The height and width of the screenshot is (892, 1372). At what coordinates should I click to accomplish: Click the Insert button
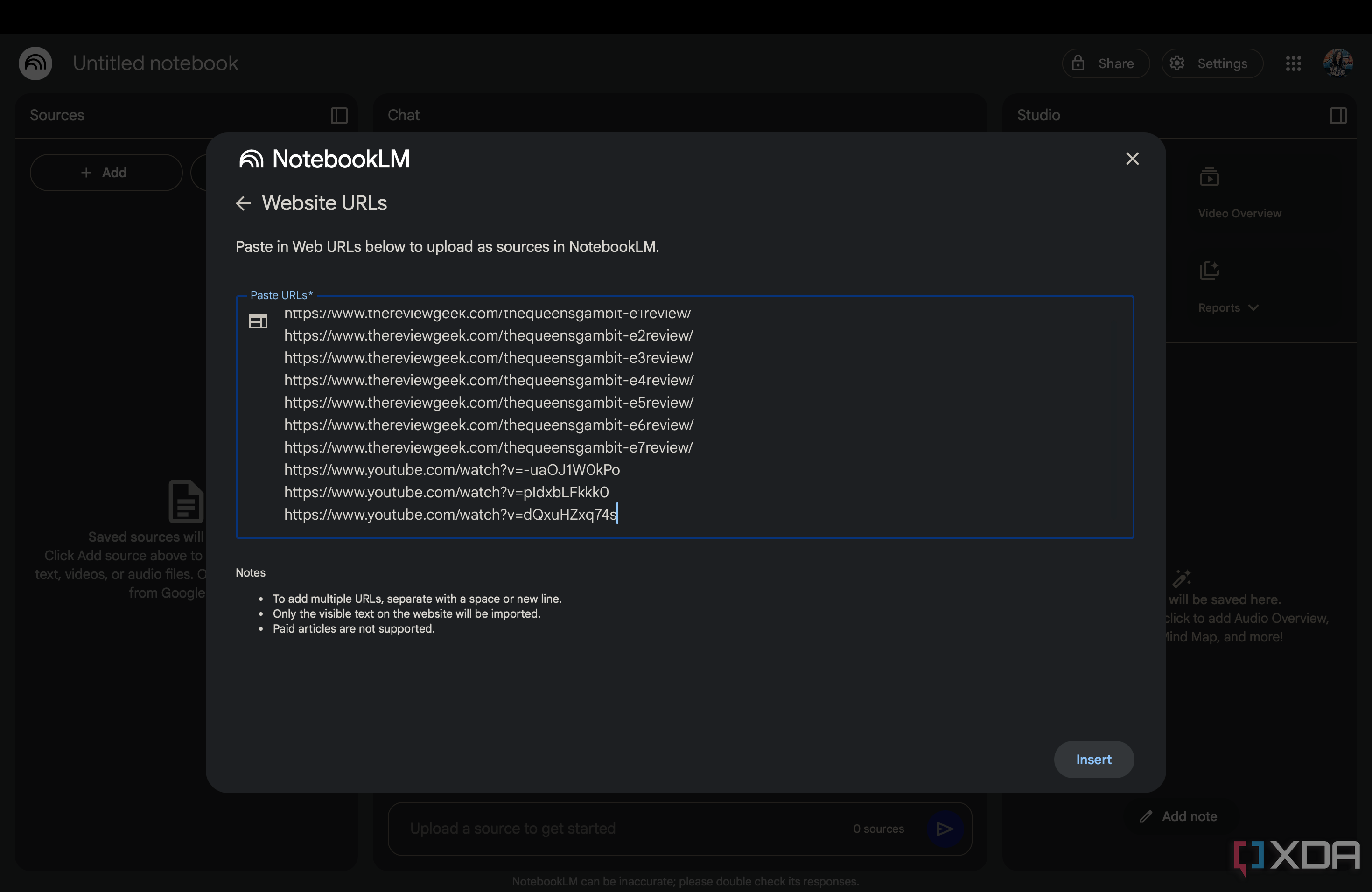coord(1093,759)
